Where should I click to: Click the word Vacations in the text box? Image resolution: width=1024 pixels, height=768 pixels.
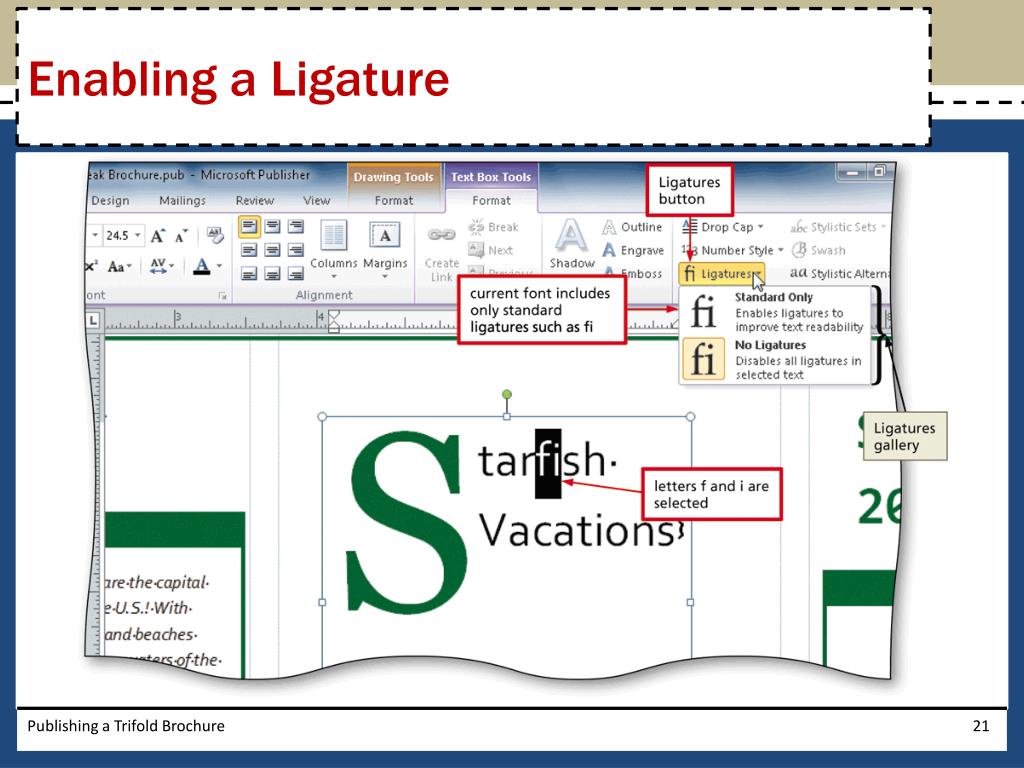click(x=576, y=530)
